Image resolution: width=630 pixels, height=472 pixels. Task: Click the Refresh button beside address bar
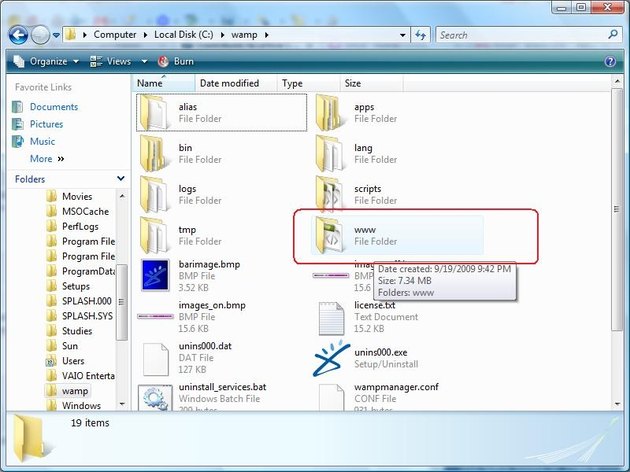click(420, 35)
